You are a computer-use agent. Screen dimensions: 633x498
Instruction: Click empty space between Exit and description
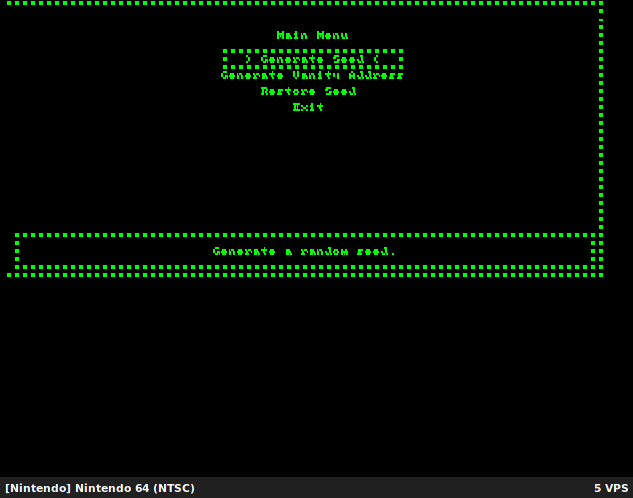pyautogui.click(x=308, y=170)
